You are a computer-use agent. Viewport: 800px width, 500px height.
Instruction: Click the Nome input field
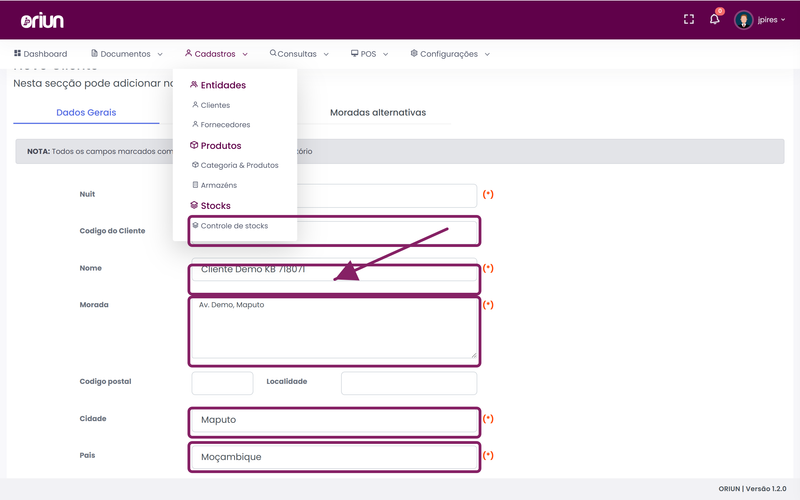tap(334, 269)
